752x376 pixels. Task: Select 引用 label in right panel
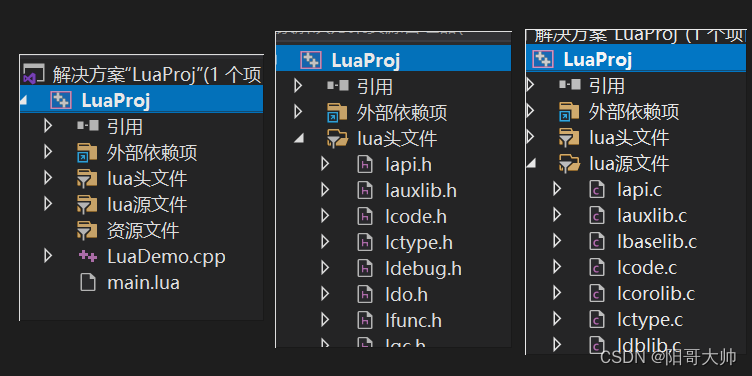(607, 86)
